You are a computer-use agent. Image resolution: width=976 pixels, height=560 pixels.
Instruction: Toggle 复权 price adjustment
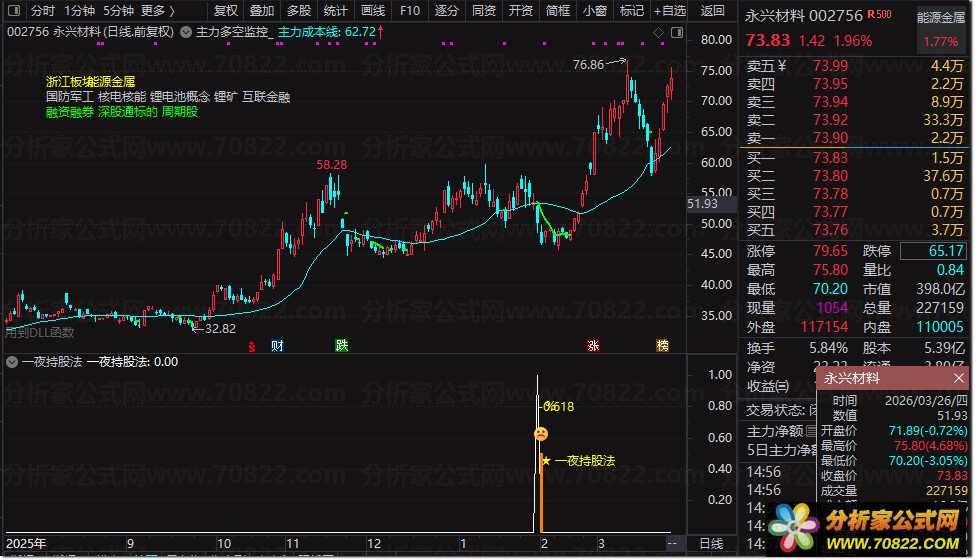227,11
